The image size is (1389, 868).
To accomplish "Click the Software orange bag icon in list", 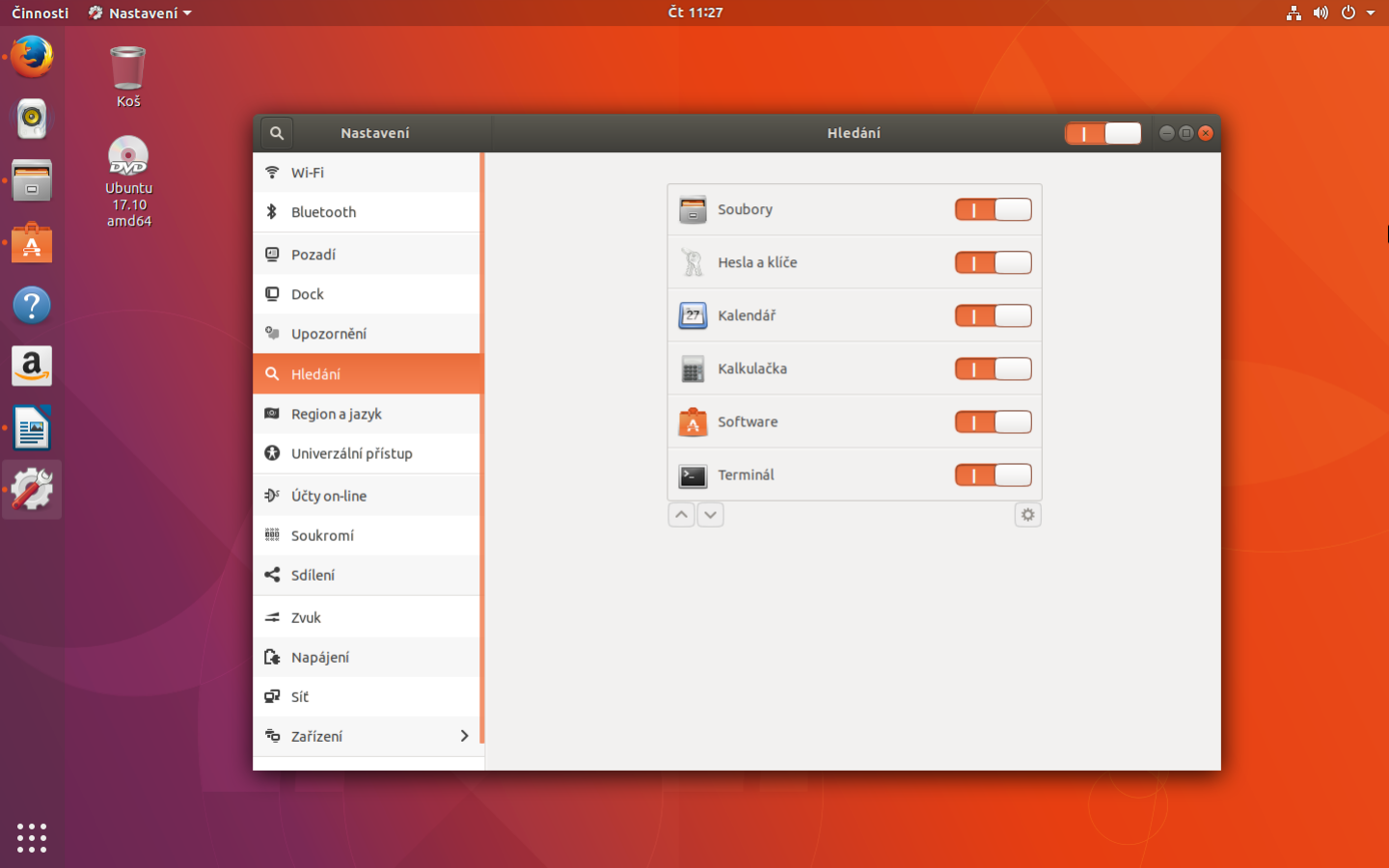I will 693,421.
